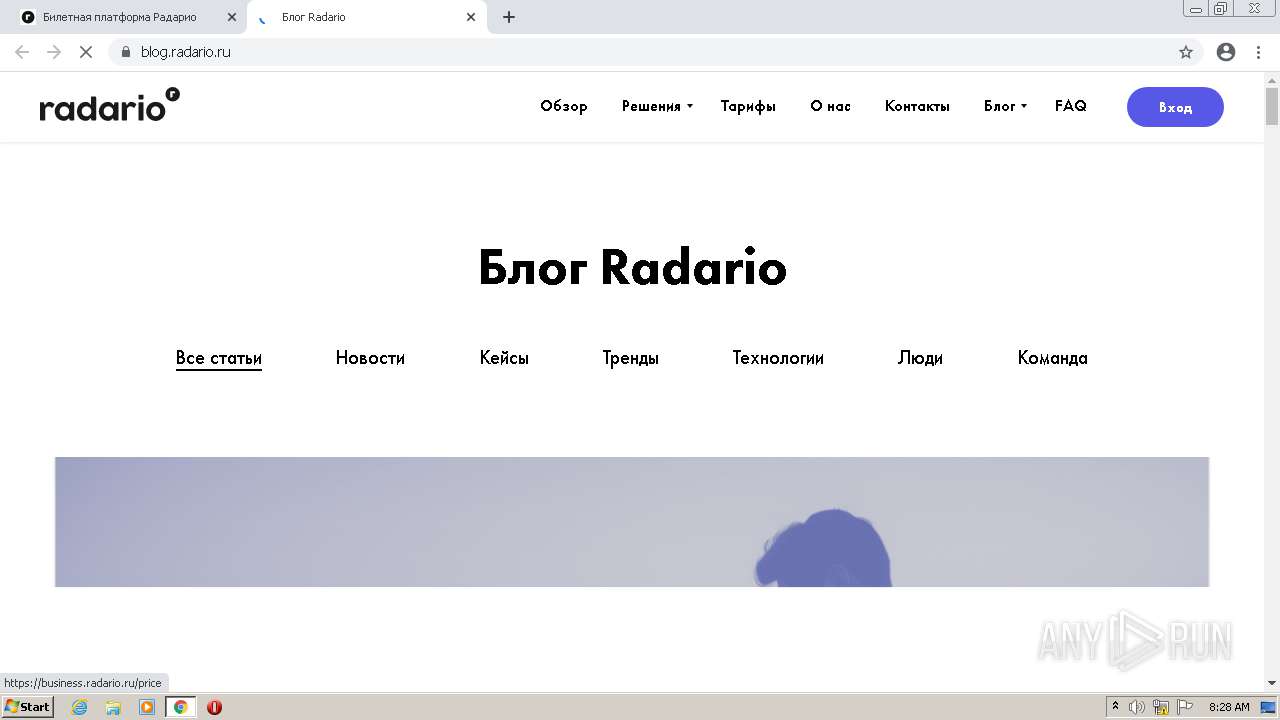Select the Блог Radario browser tab
1280x720 pixels.
point(365,17)
